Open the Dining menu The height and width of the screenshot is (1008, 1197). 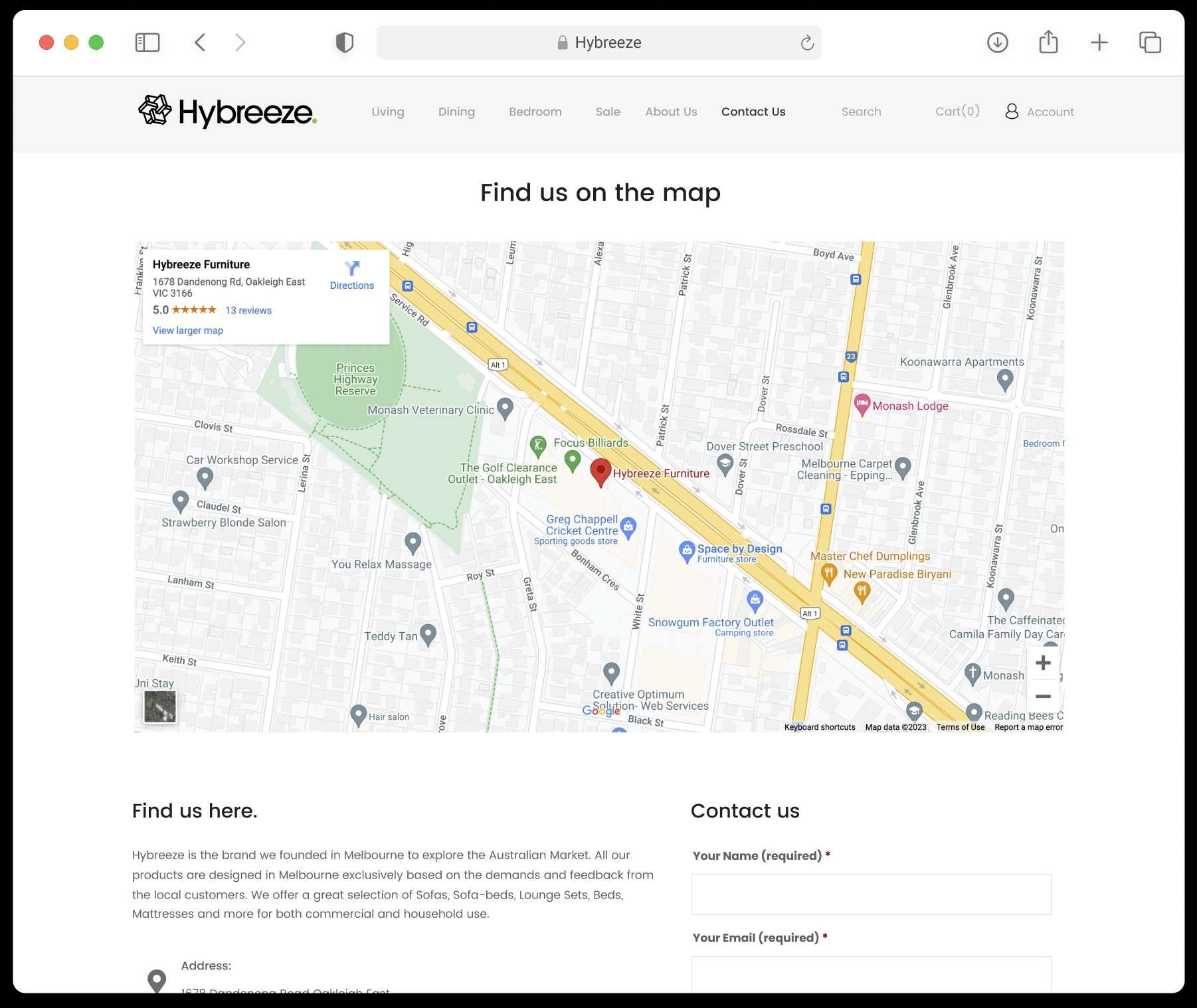coord(456,112)
